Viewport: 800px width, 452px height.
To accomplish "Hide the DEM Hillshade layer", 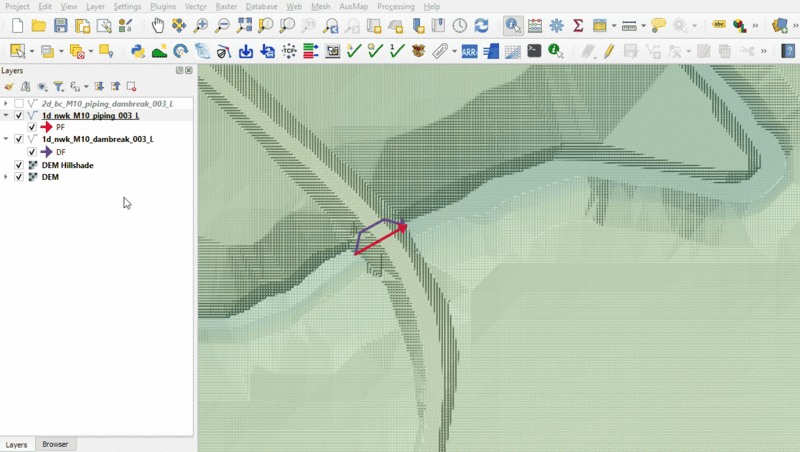I will (19, 165).
